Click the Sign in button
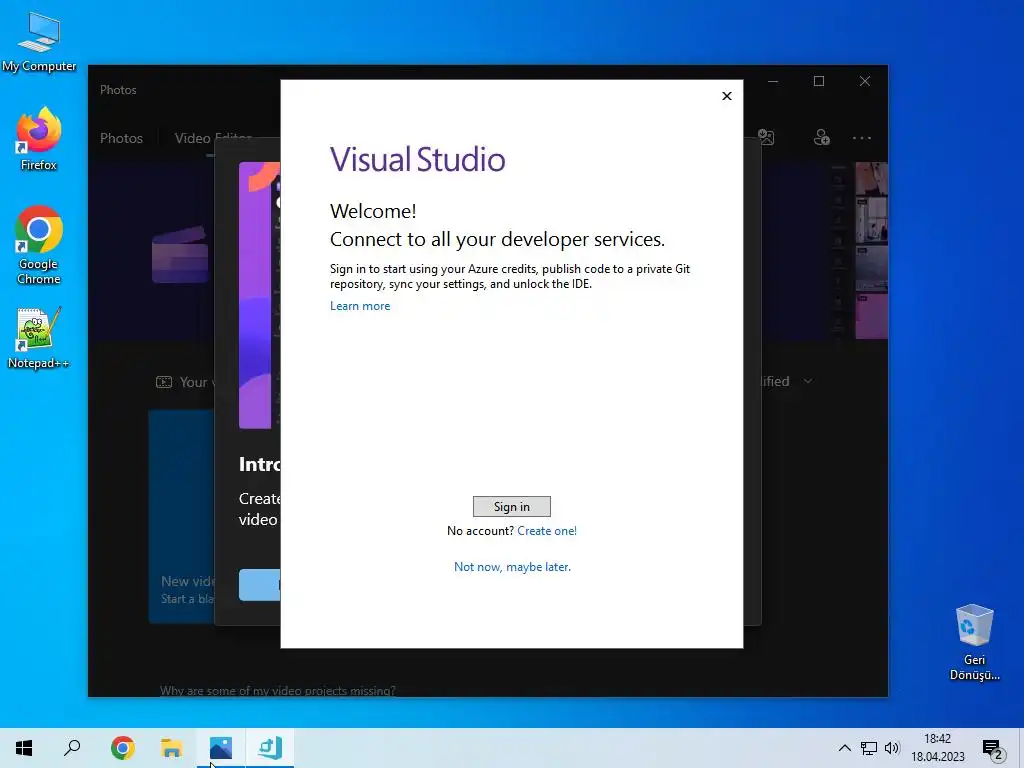 click(x=511, y=506)
